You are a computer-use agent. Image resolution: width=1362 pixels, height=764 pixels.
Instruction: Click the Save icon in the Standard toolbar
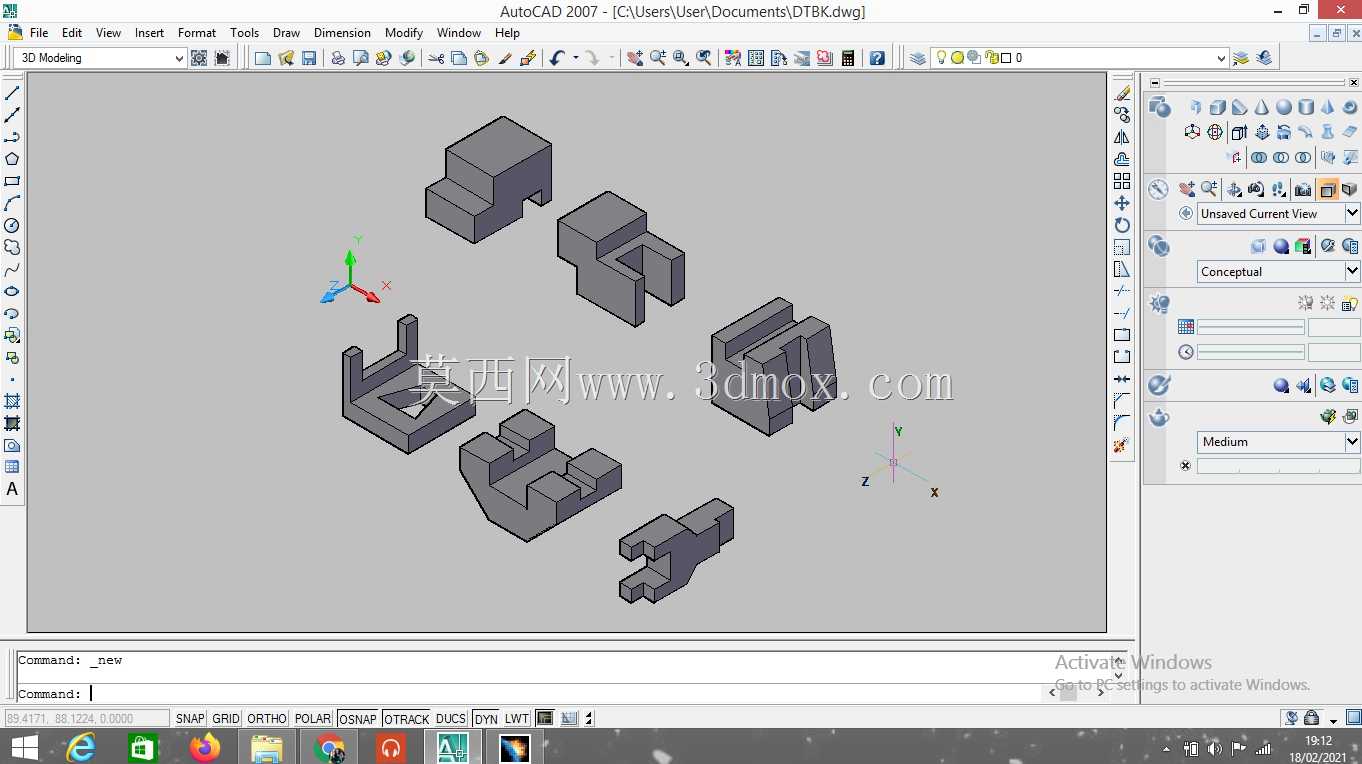[309, 58]
